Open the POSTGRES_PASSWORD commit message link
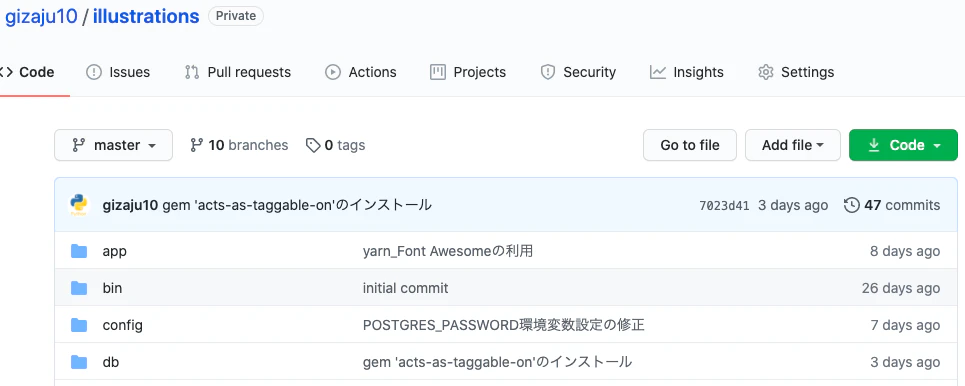 [503, 325]
